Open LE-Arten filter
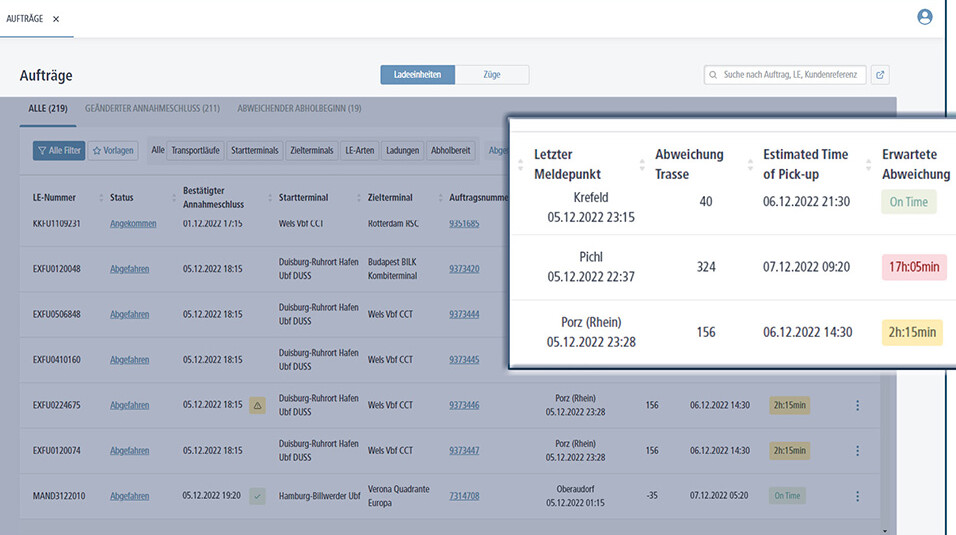The width and height of the screenshot is (956, 535). click(x=360, y=151)
